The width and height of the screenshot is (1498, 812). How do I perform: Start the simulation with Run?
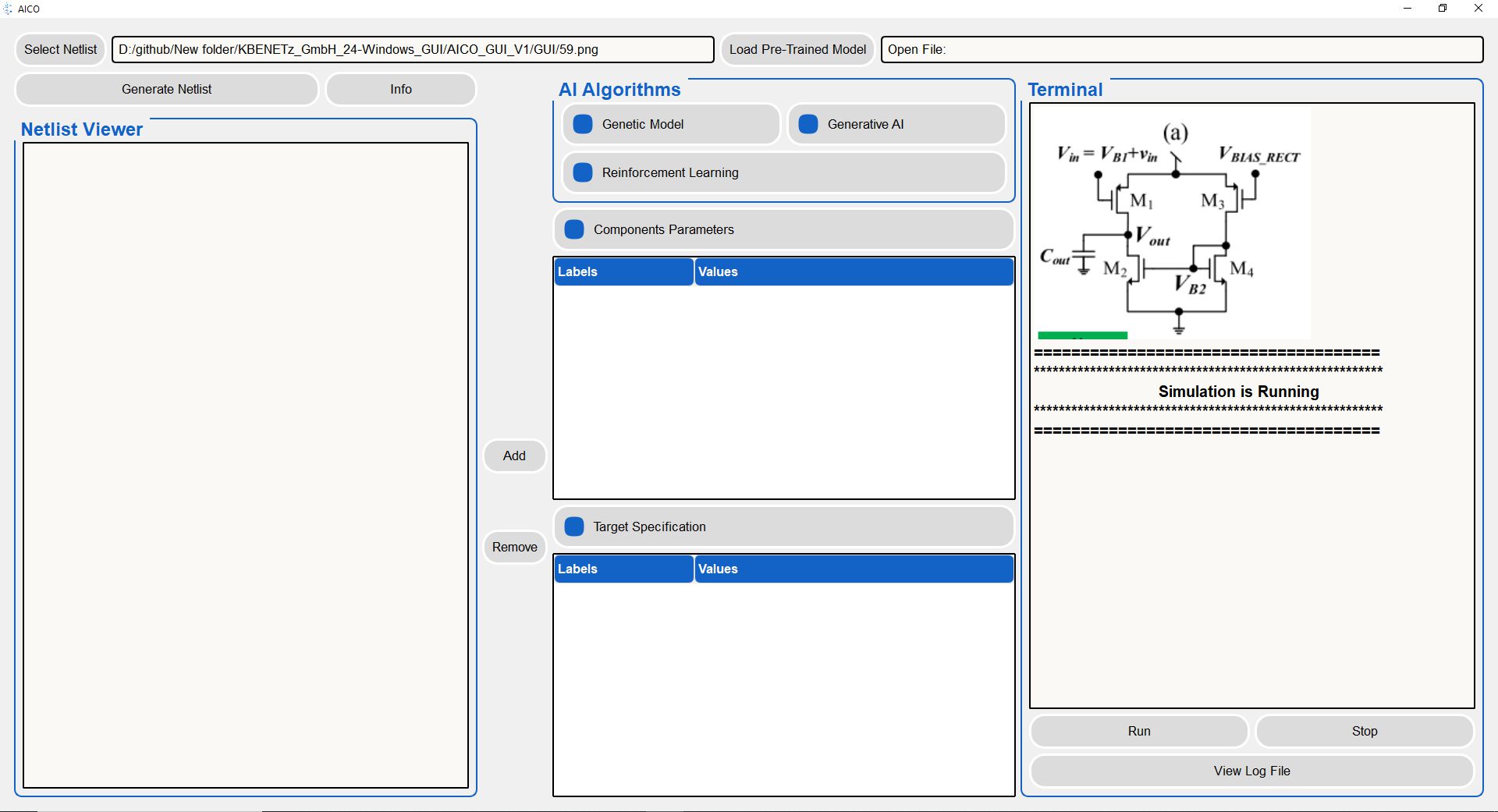click(x=1138, y=732)
